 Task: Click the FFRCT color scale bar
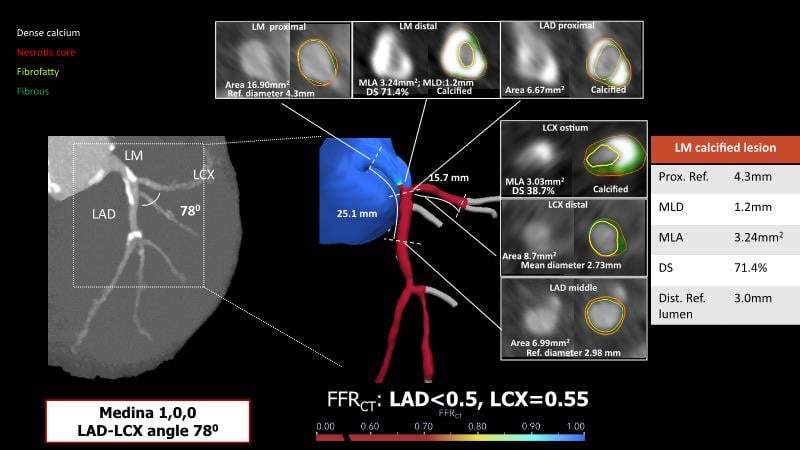[450, 435]
